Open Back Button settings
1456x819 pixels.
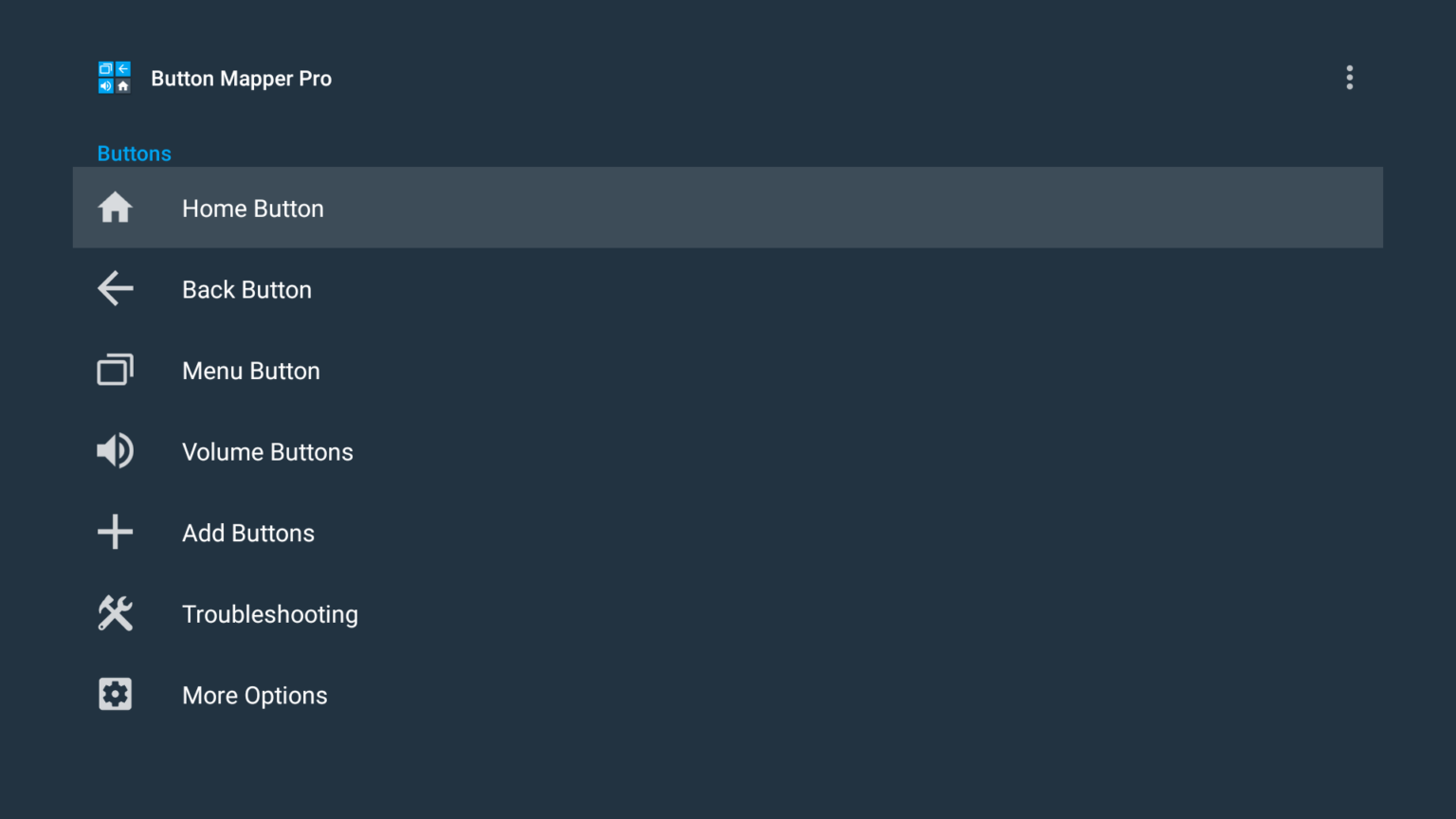474,289
